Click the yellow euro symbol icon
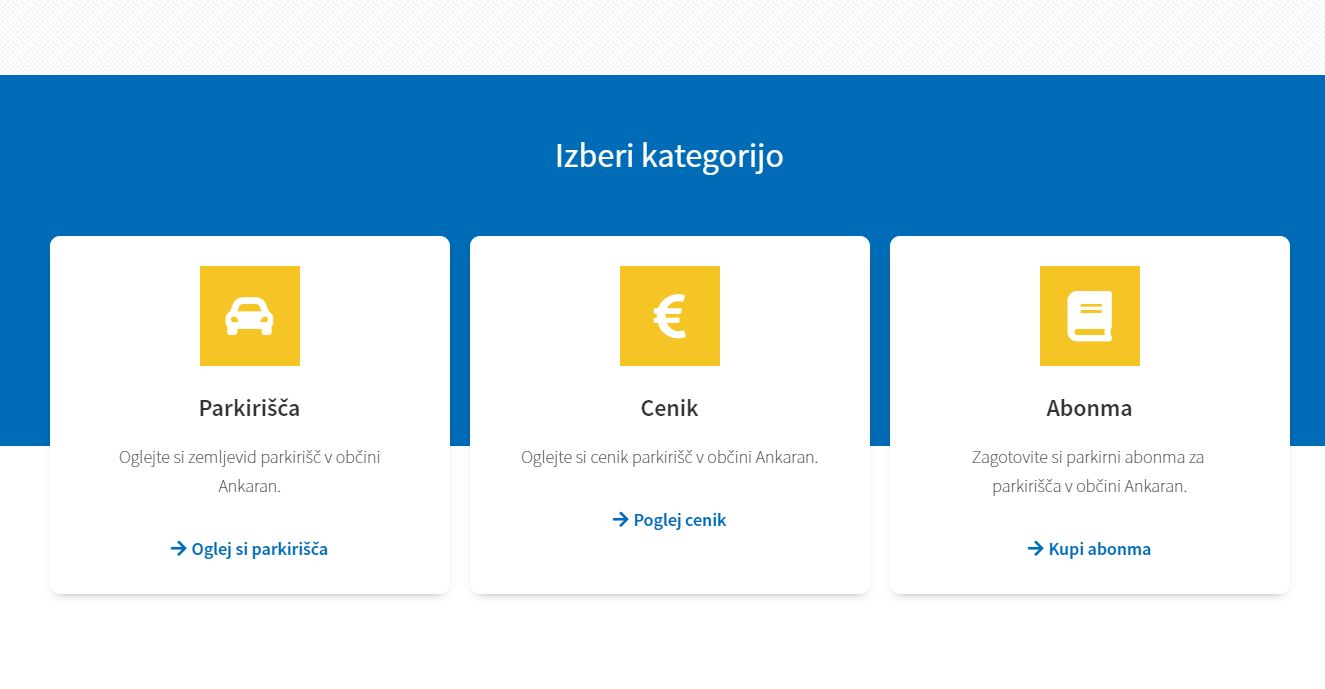1325x689 pixels. tap(670, 316)
